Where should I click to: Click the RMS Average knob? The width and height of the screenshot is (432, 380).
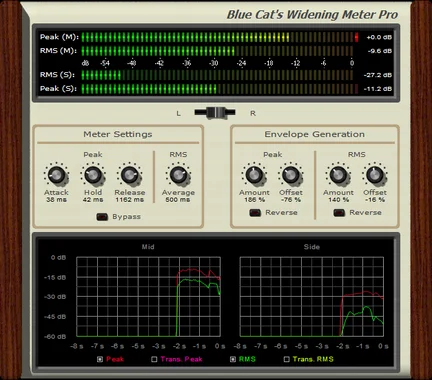click(x=178, y=176)
